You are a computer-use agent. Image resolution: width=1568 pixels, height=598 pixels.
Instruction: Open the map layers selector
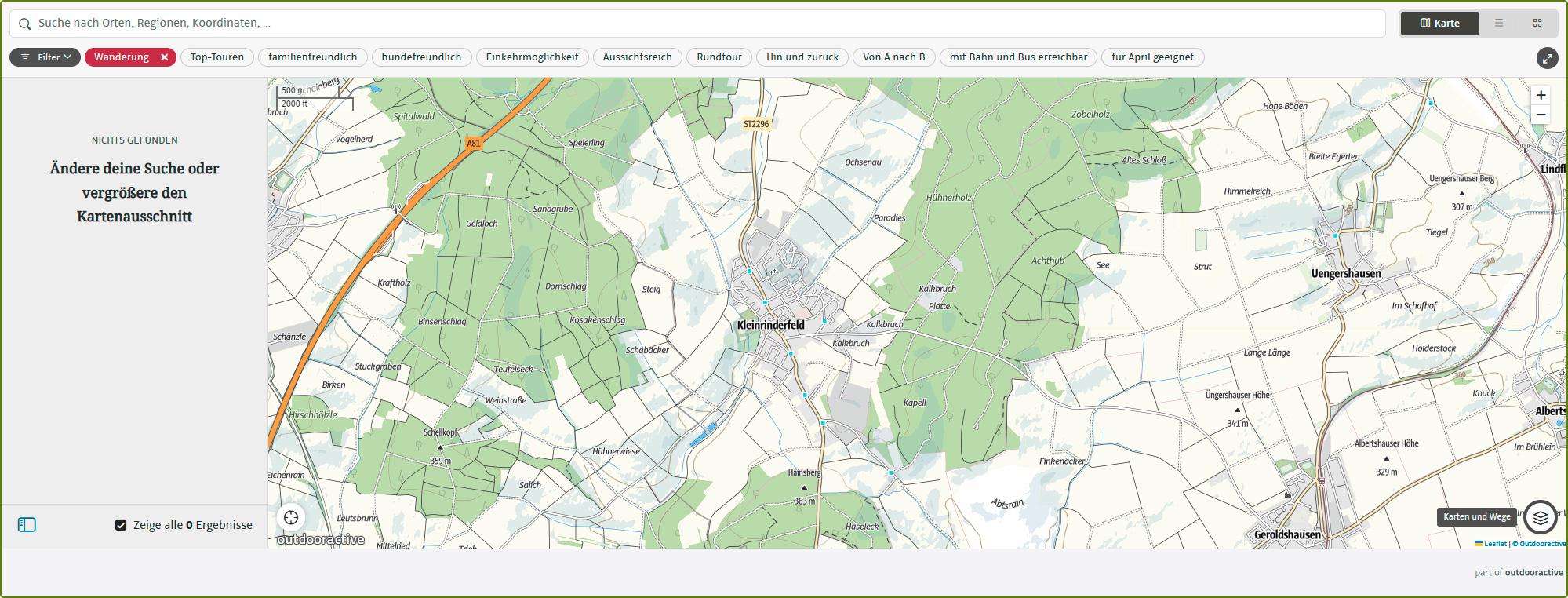click(x=1540, y=517)
